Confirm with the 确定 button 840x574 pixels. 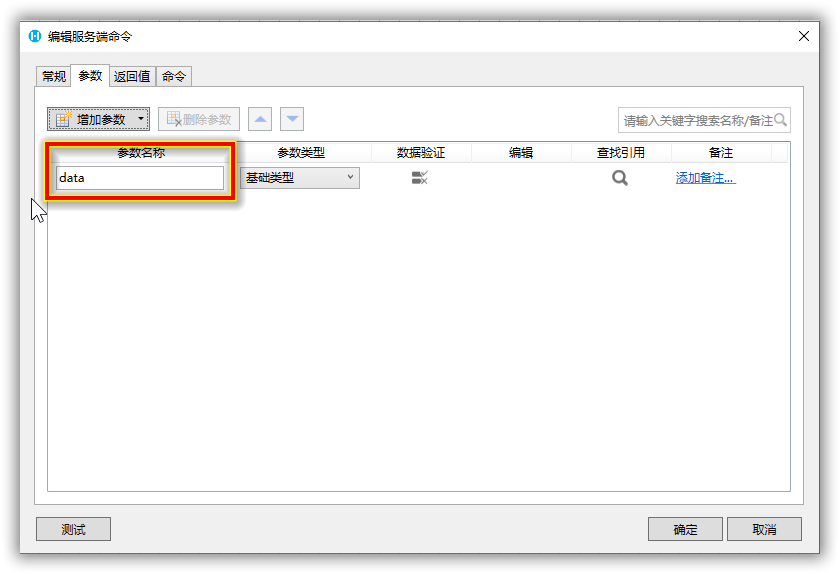[685, 529]
